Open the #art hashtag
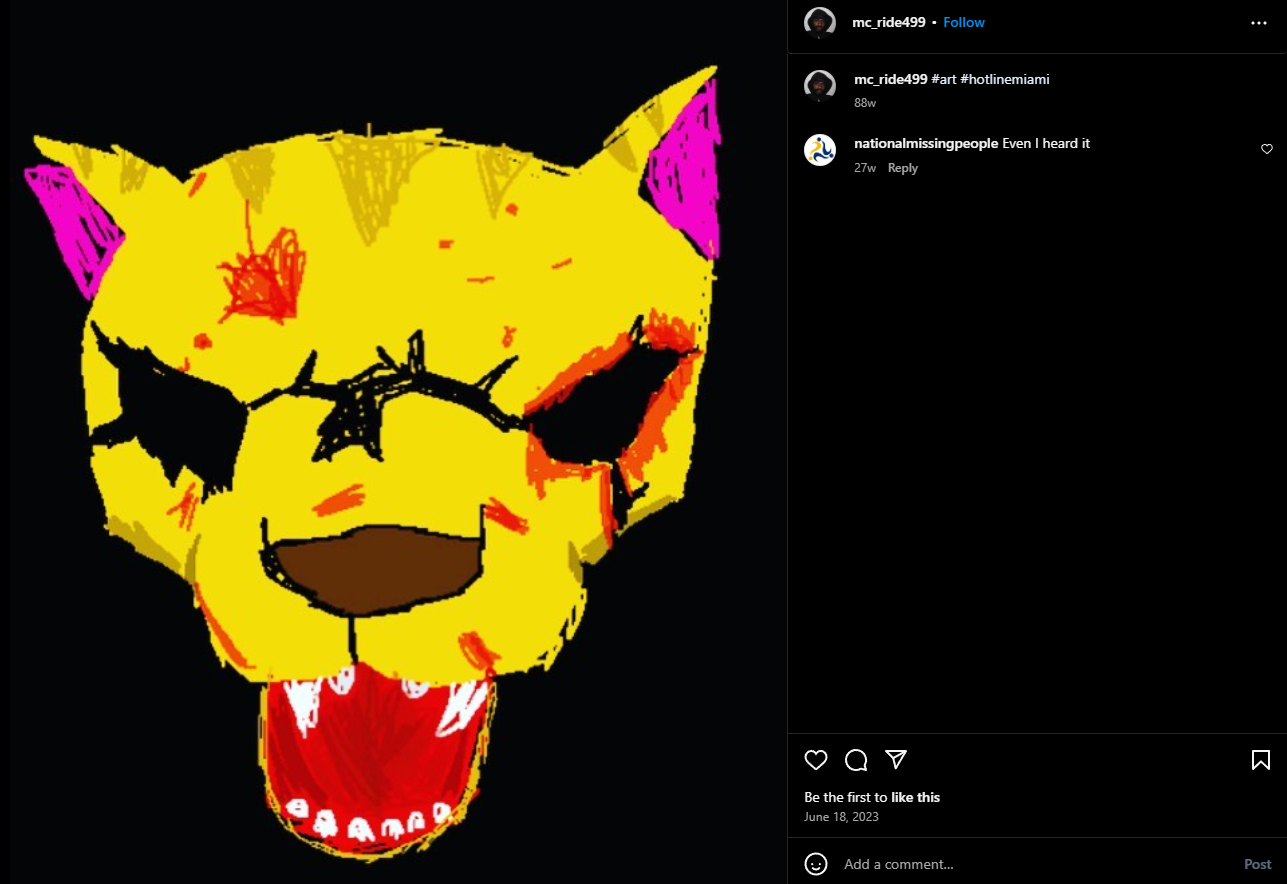Viewport: 1287px width, 884px height. [x=943, y=79]
